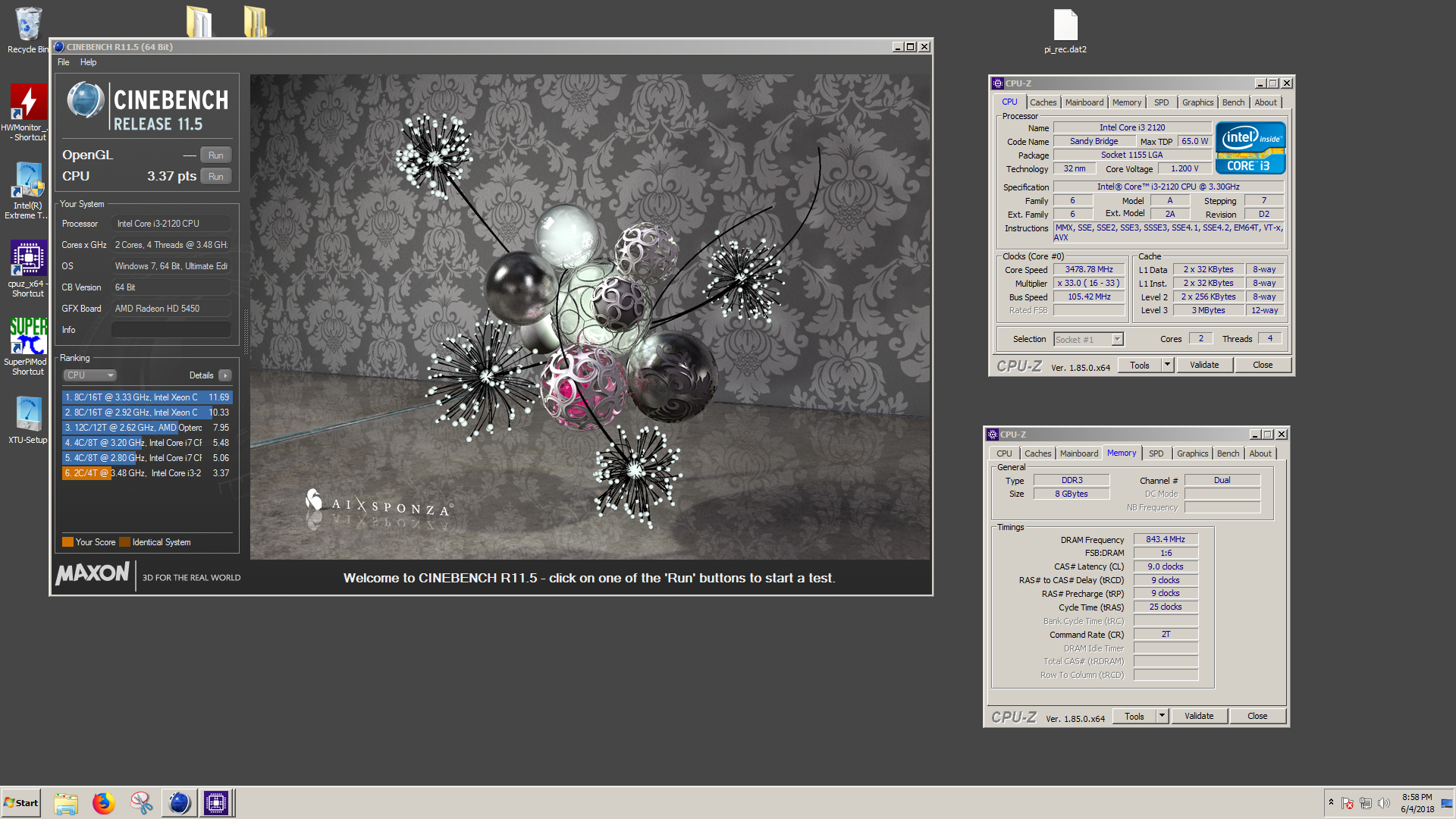The width and height of the screenshot is (1456, 819).
Task: Open the Cinebench File menu
Action: [x=64, y=62]
